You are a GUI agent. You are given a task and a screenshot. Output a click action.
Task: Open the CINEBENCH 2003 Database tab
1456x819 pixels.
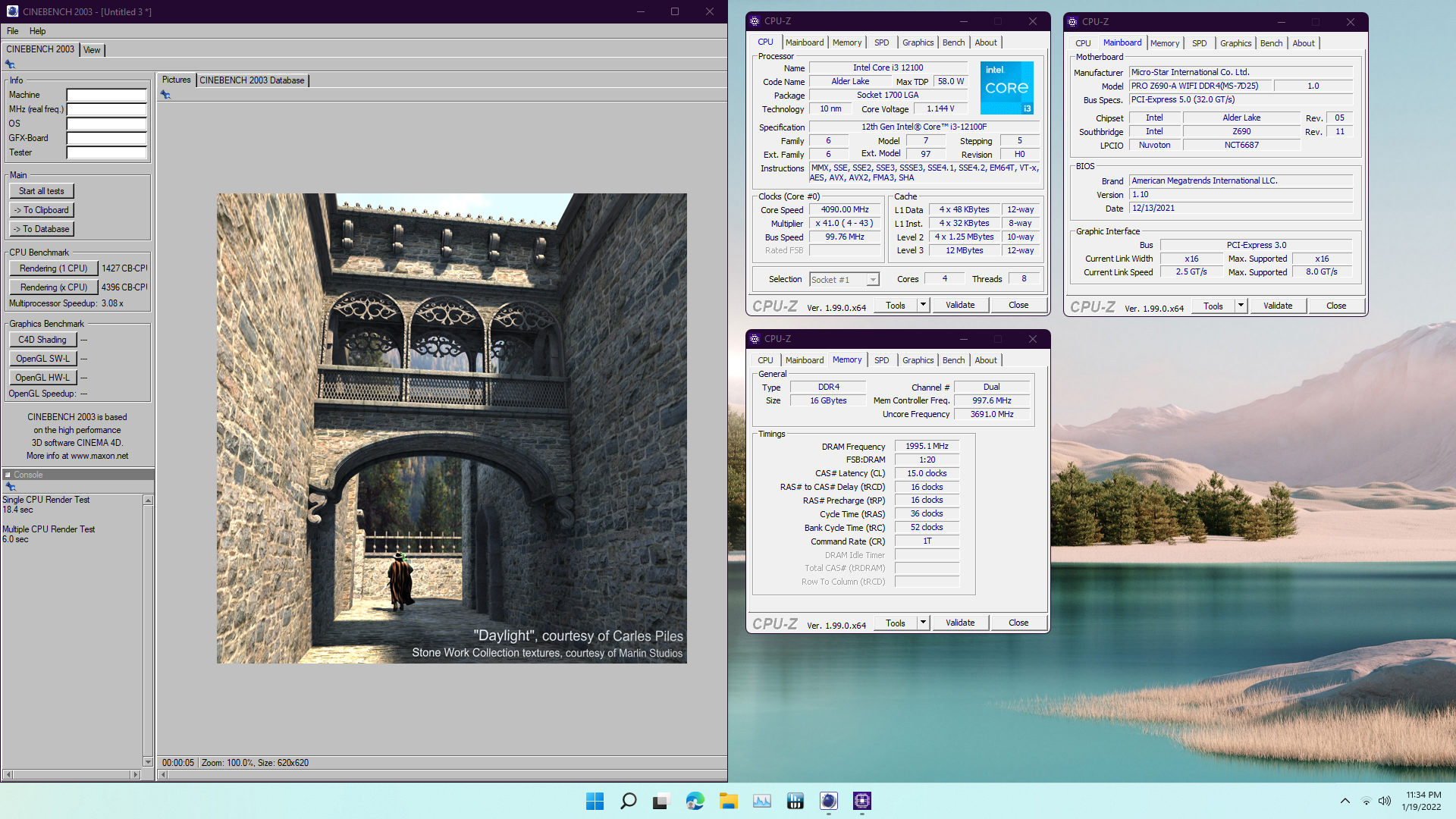252,80
